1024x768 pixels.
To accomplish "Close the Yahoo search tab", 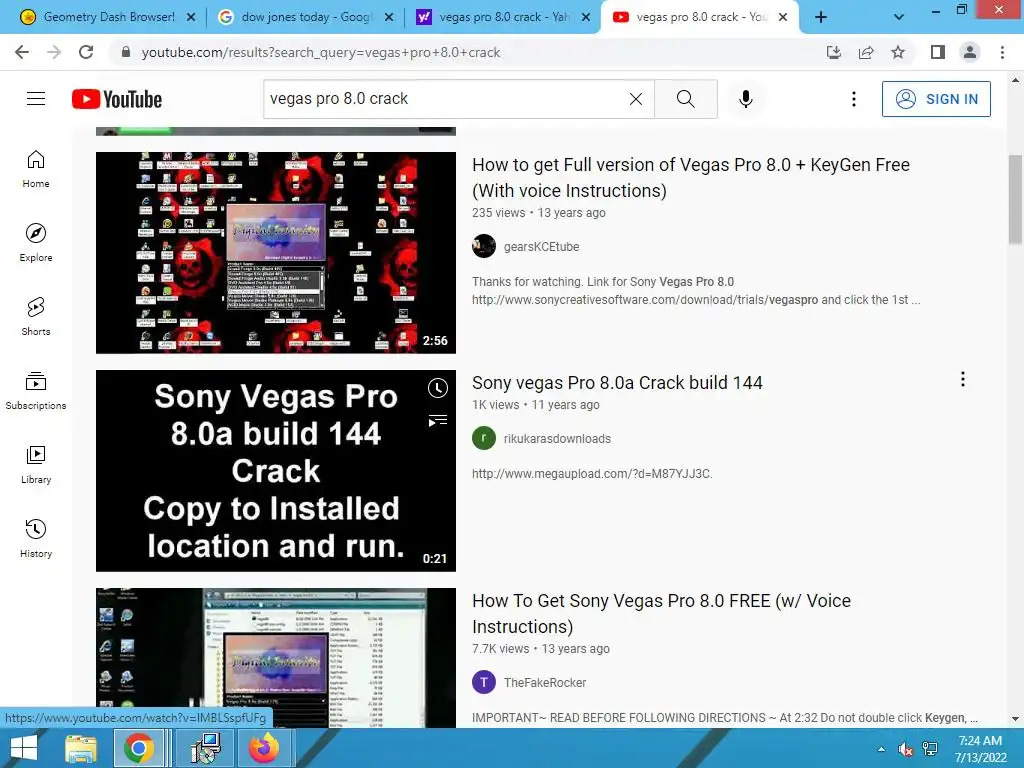I will (586, 18).
